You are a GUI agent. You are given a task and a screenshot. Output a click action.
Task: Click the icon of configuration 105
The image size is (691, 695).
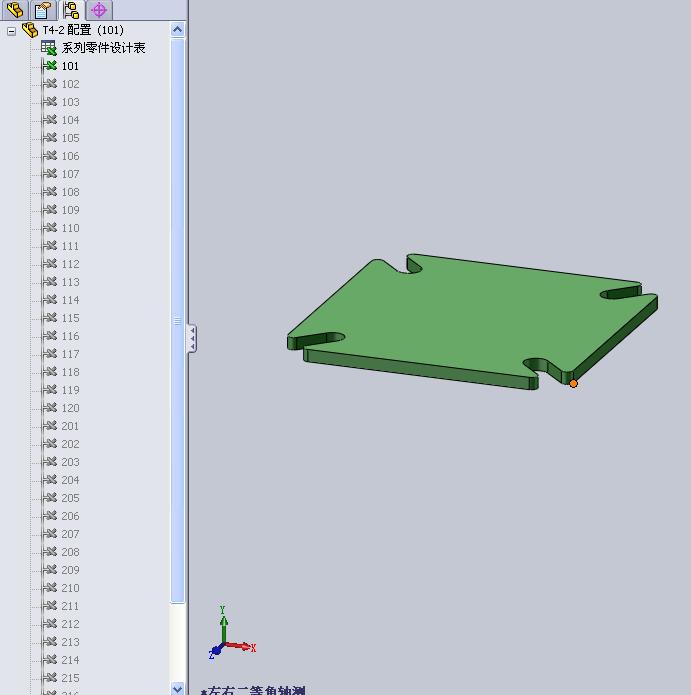(x=50, y=138)
